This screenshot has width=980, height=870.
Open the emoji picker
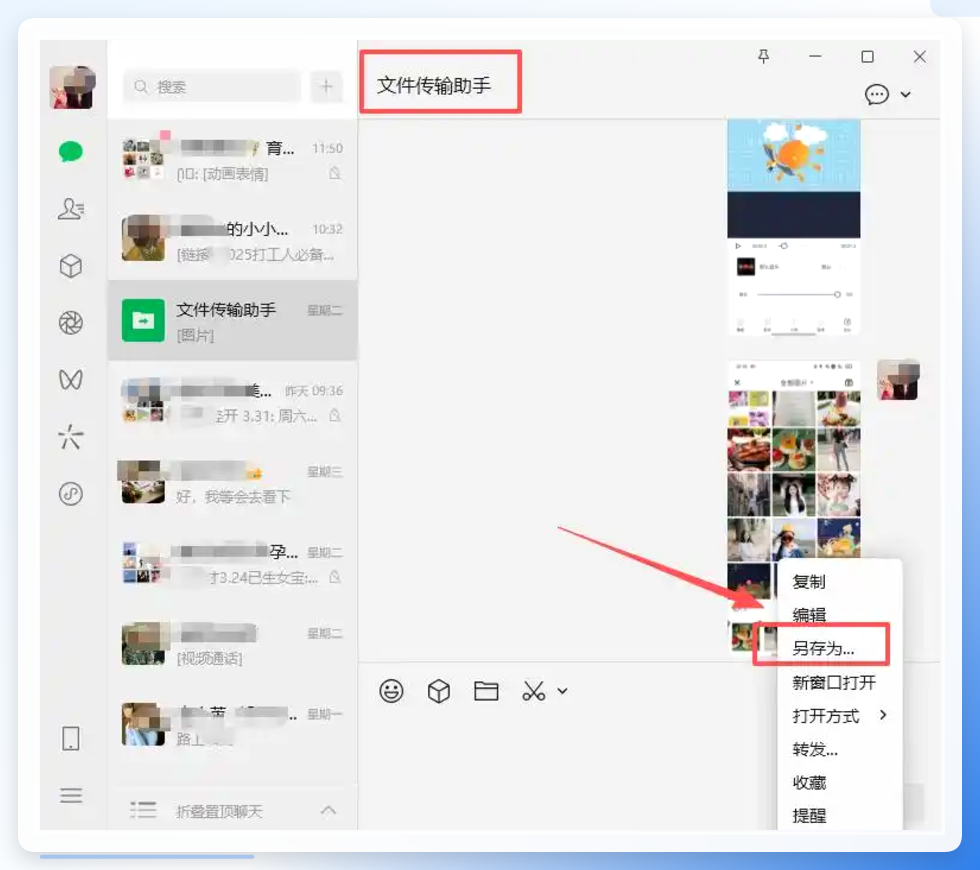click(x=391, y=691)
